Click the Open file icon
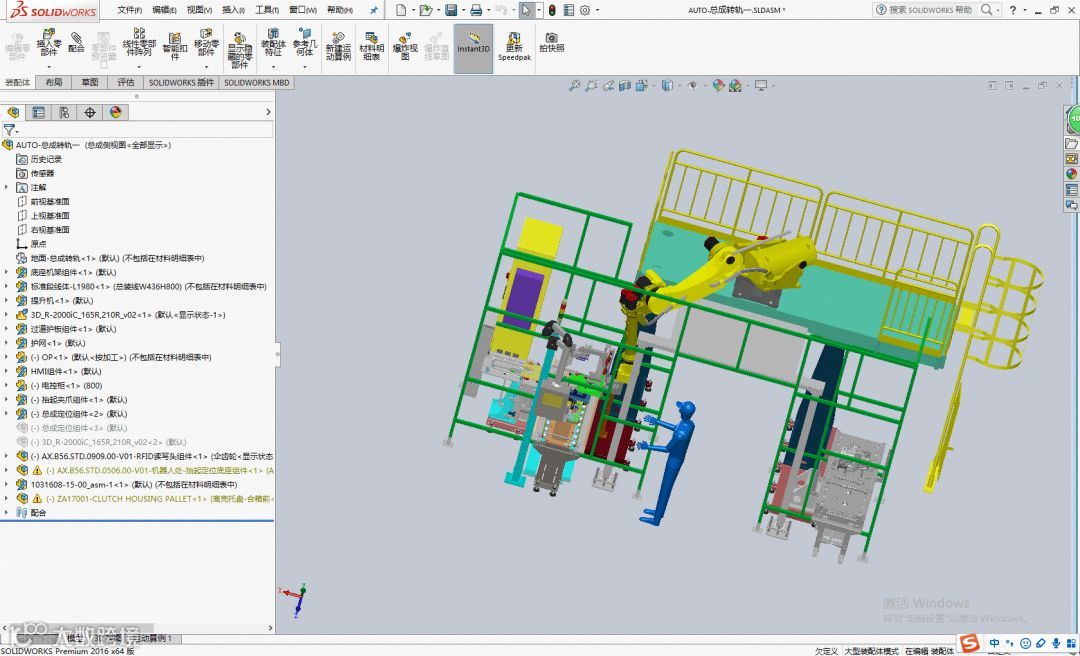 click(x=426, y=10)
